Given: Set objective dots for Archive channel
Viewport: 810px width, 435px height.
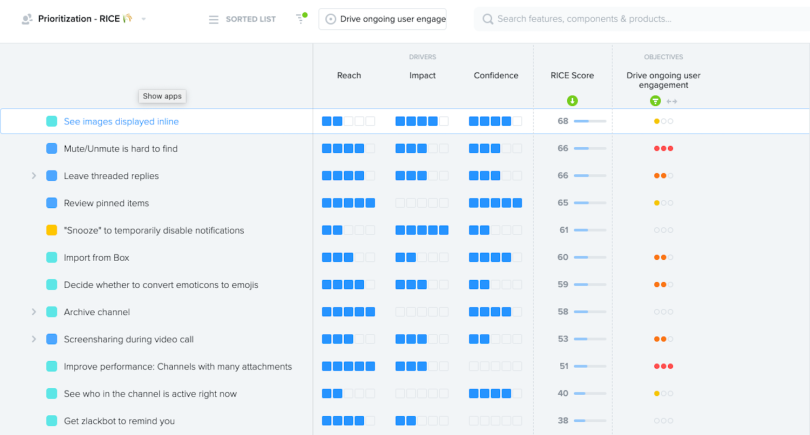Looking at the screenshot, I should [663, 312].
